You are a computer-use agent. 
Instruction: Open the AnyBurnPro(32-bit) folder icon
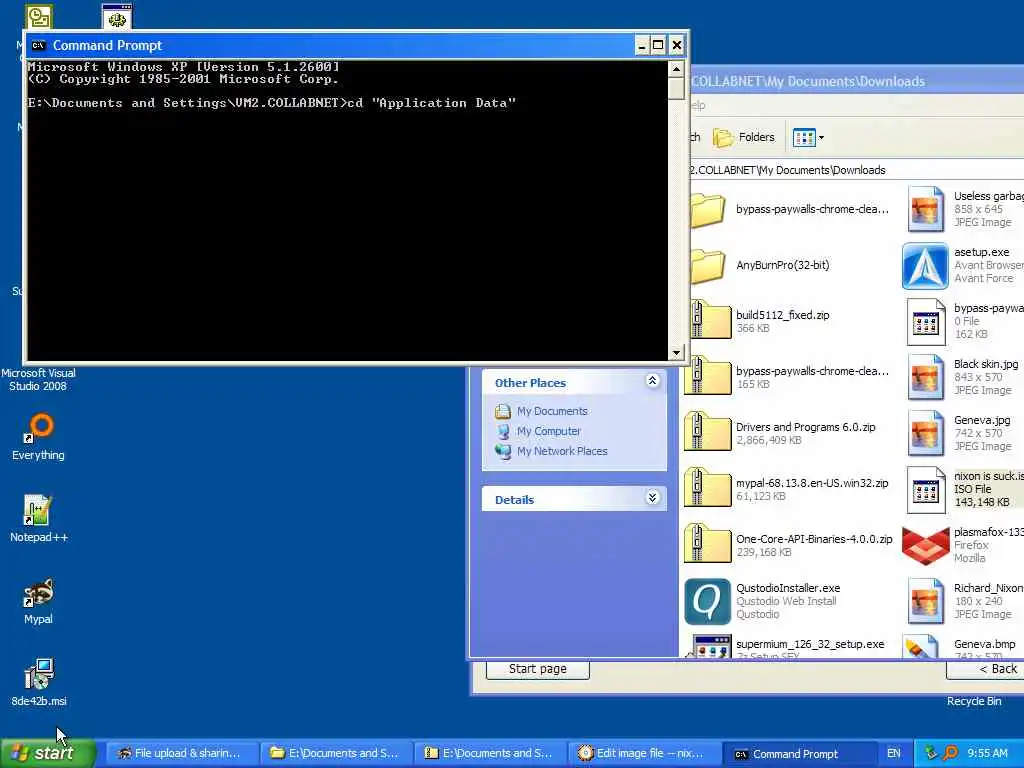[707, 265]
